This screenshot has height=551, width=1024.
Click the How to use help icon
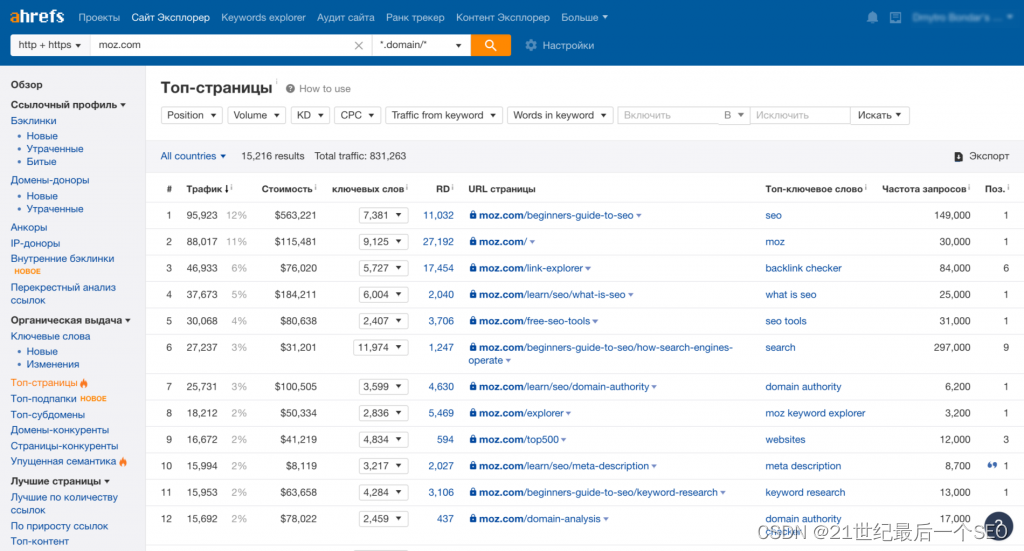[x=290, y=89]
